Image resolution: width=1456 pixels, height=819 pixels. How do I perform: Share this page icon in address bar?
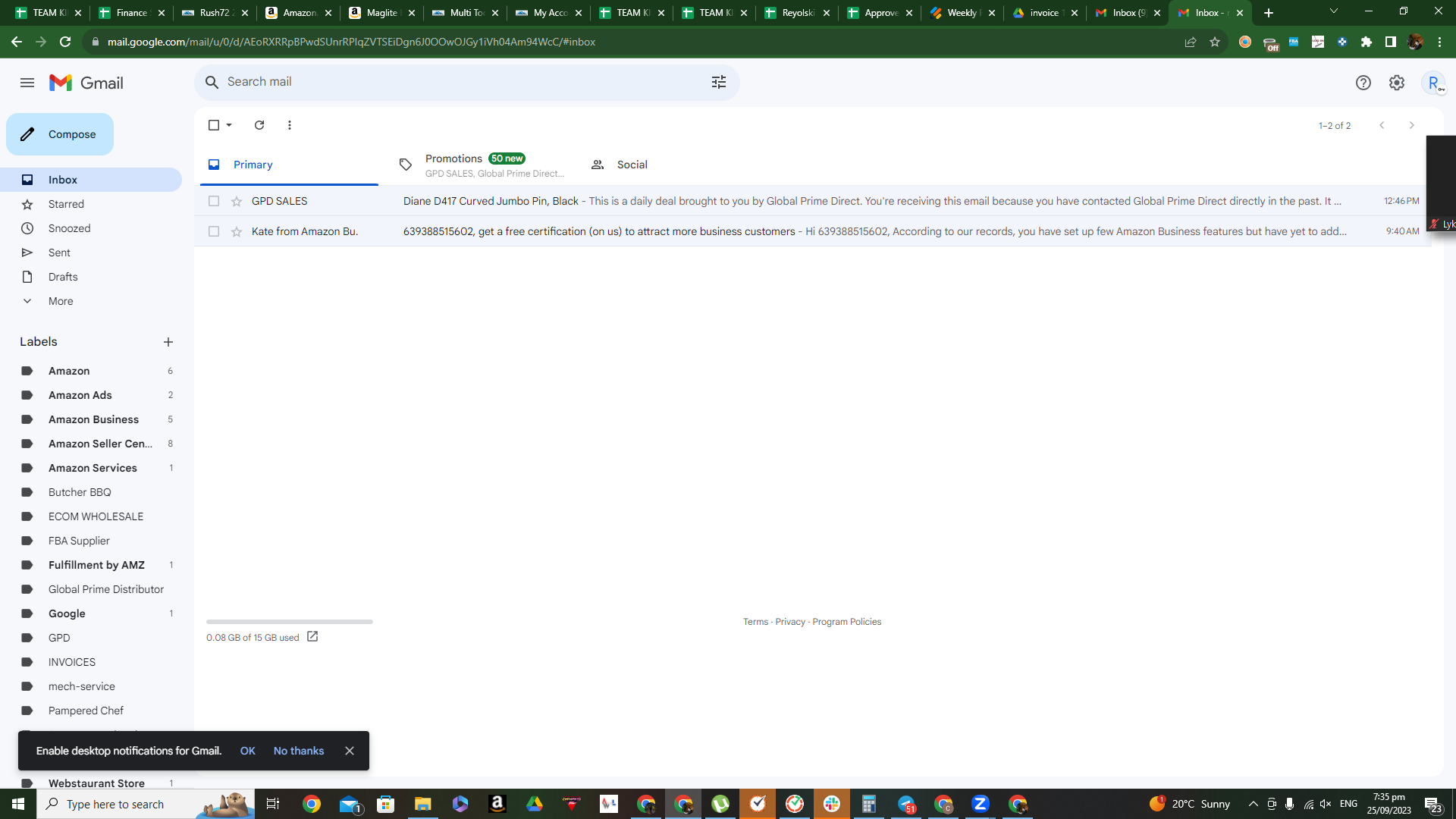click(1191, 42)
